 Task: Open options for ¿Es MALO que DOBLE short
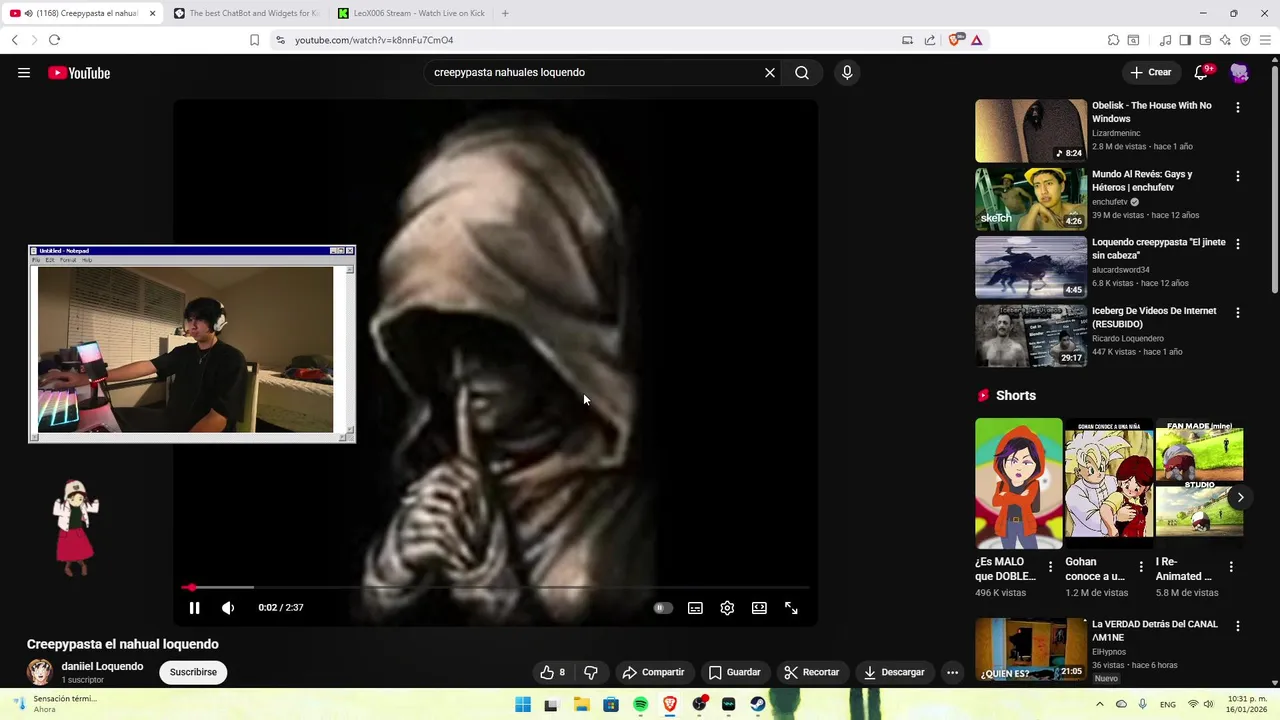(1050, 567)
